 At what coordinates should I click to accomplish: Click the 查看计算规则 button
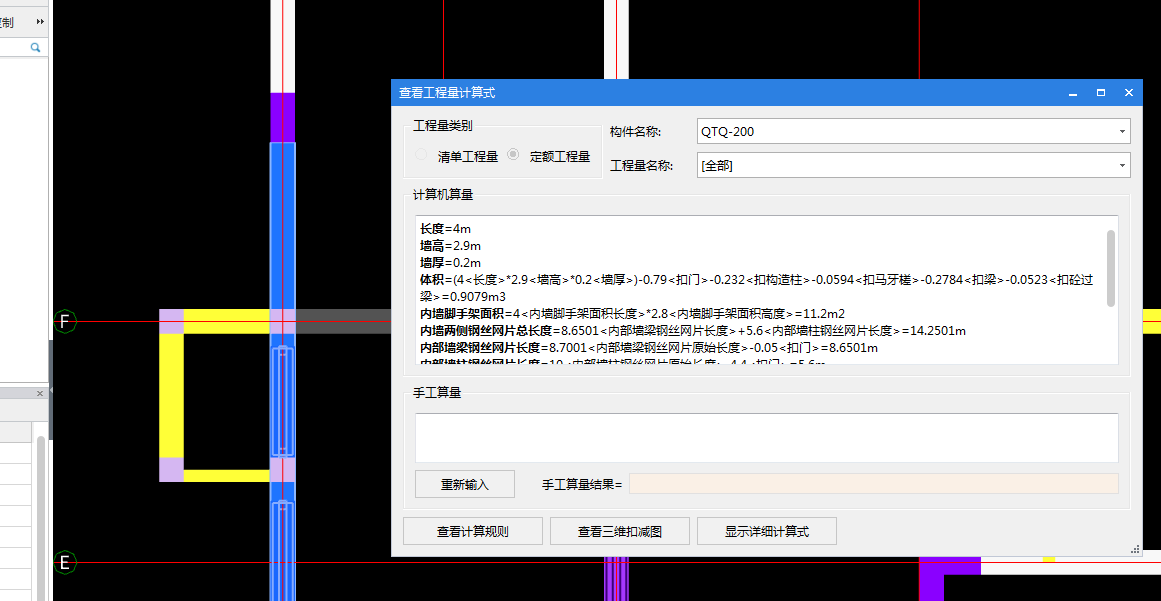click(x=472, y=531)
